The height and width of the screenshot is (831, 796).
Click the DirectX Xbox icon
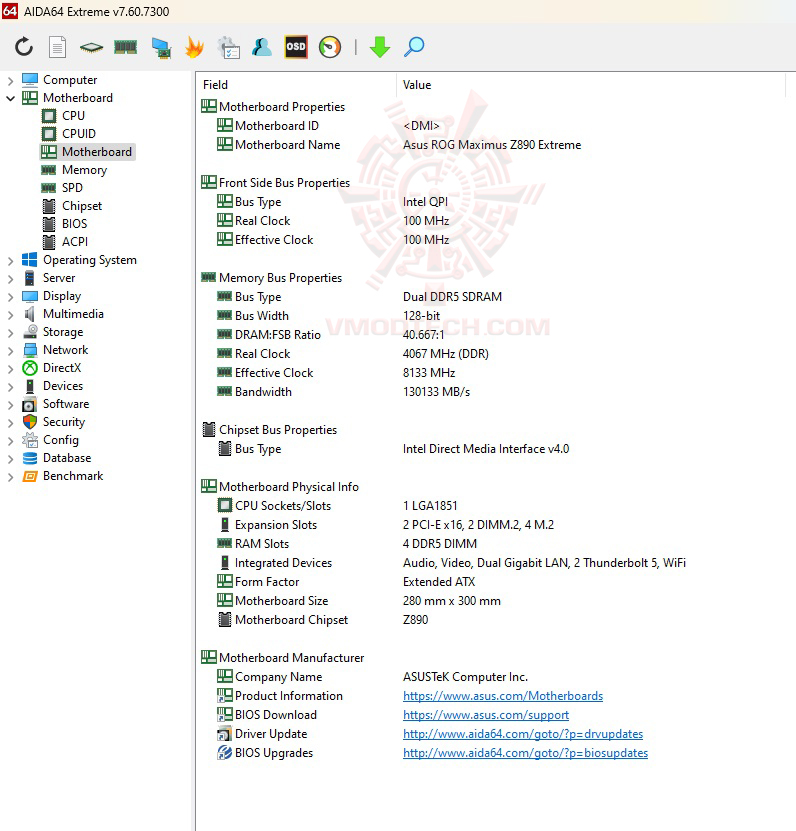tap(30, 368)
